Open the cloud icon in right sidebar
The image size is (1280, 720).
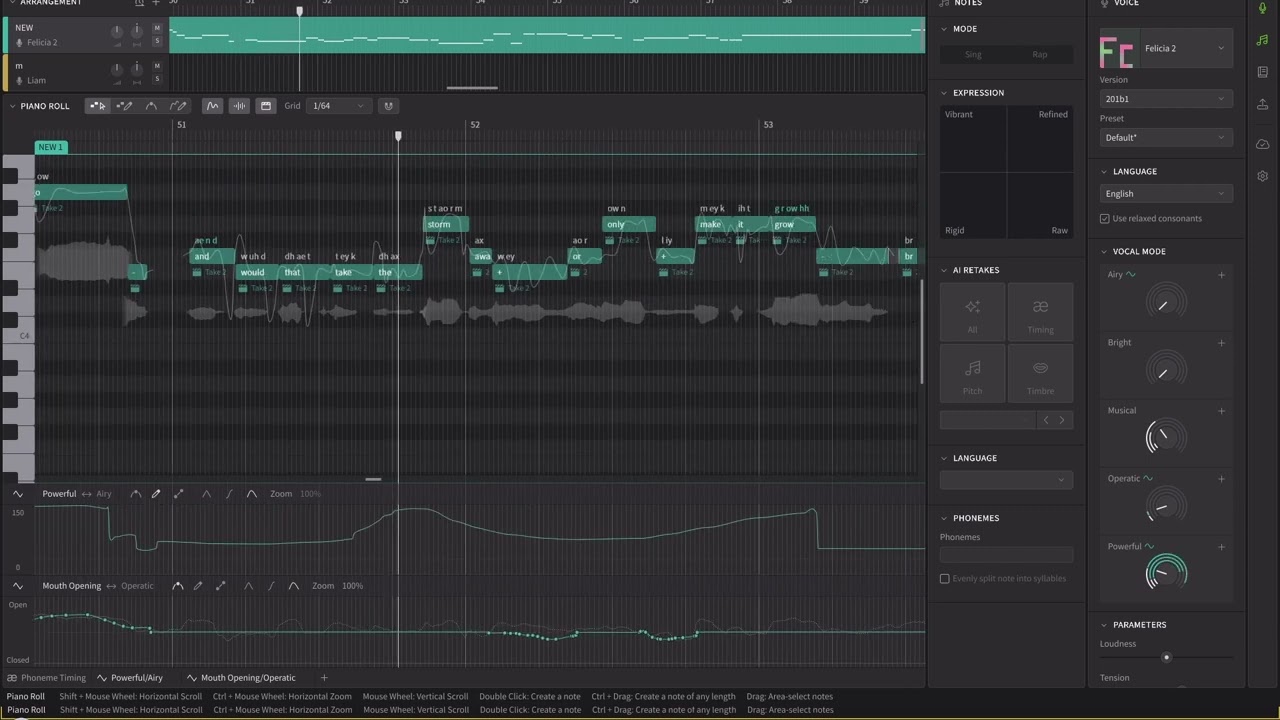[x=1263, y=144]
